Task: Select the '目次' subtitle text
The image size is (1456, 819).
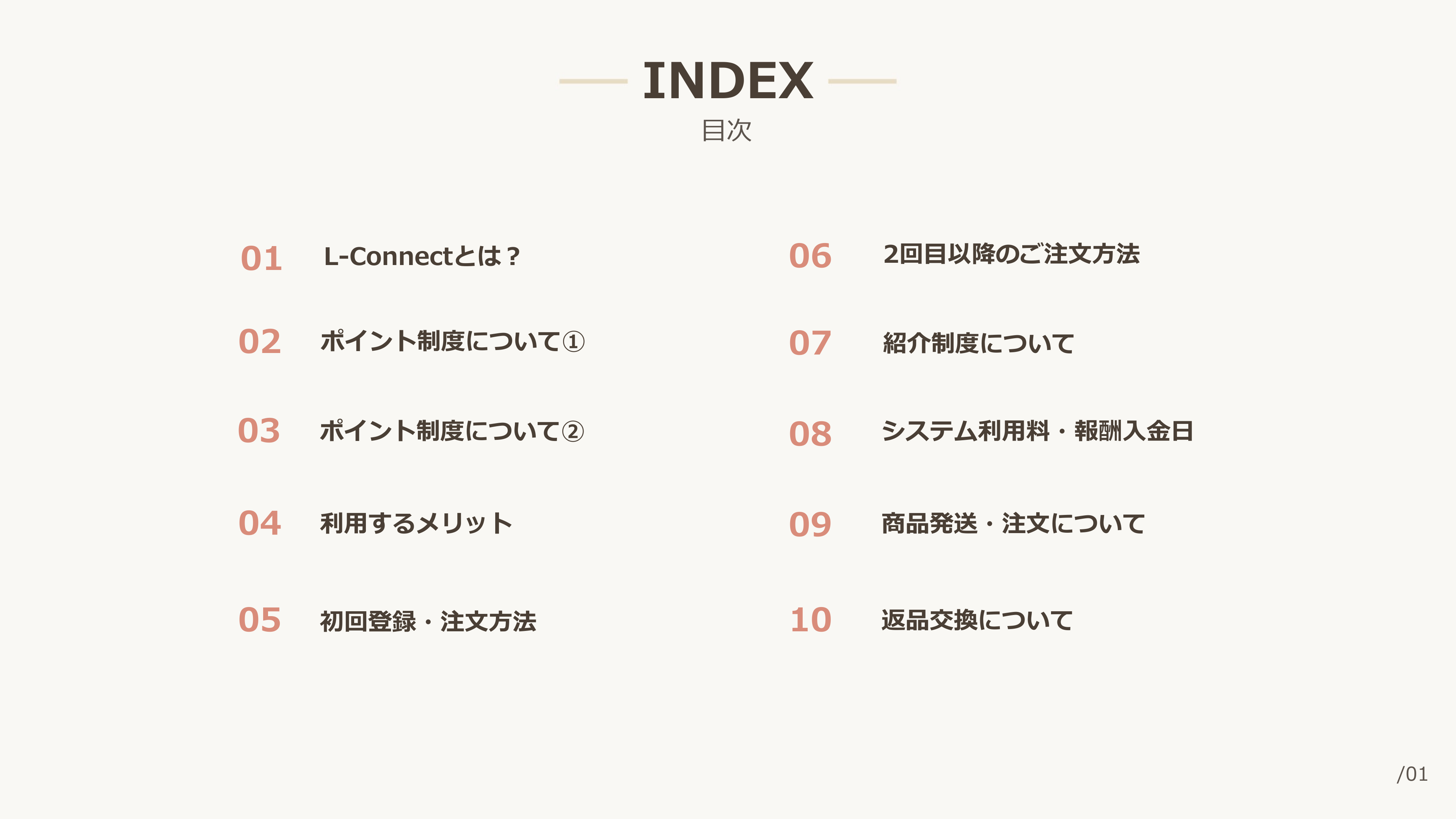Action: [x=727, y=130]
